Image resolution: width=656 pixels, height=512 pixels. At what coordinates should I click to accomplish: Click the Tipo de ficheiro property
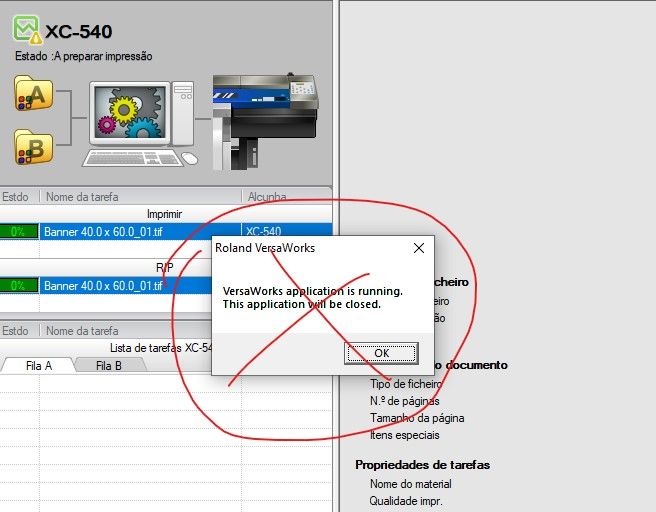pos(405,384)
